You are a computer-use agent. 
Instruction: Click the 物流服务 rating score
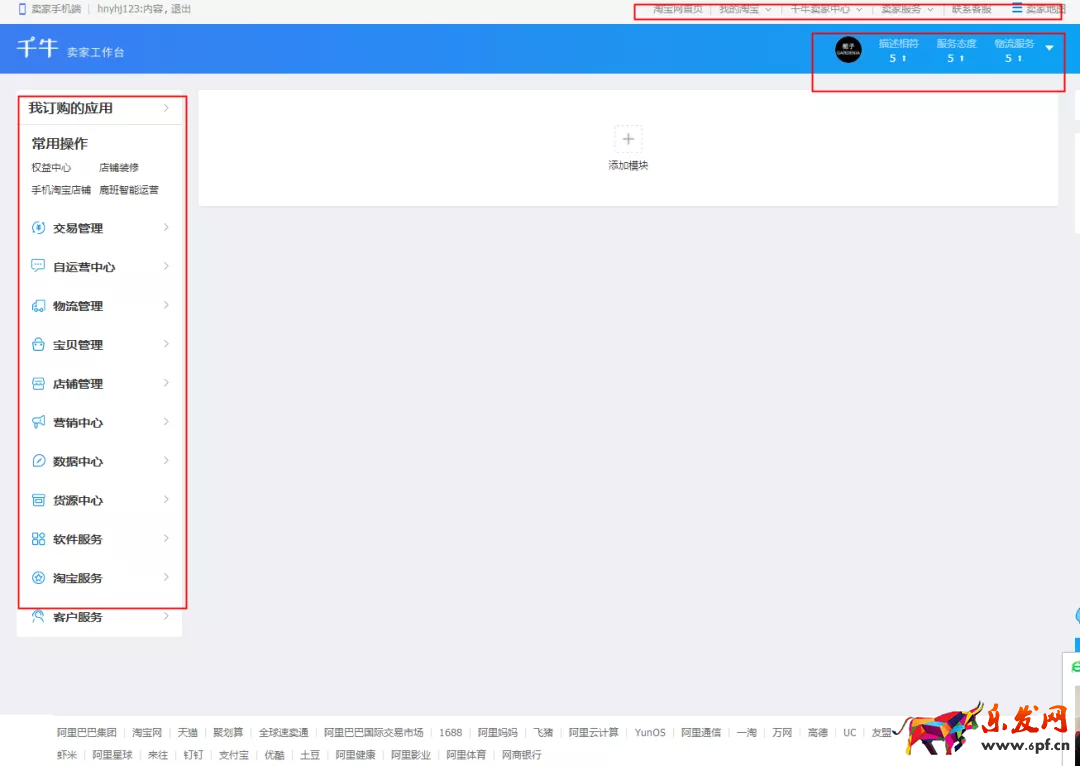pyautogui.click(x=1013, y=58)
